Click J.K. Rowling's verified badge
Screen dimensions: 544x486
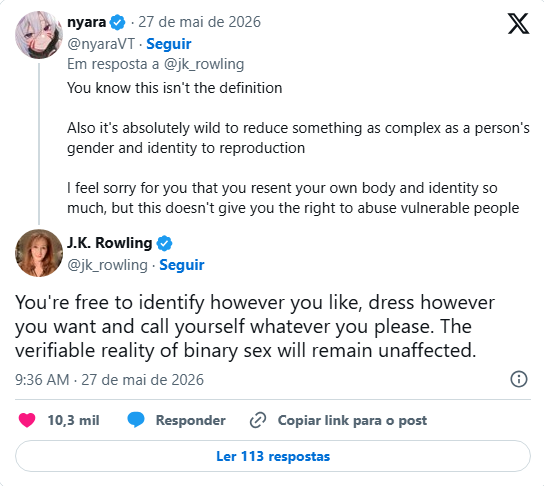(164, 243)
